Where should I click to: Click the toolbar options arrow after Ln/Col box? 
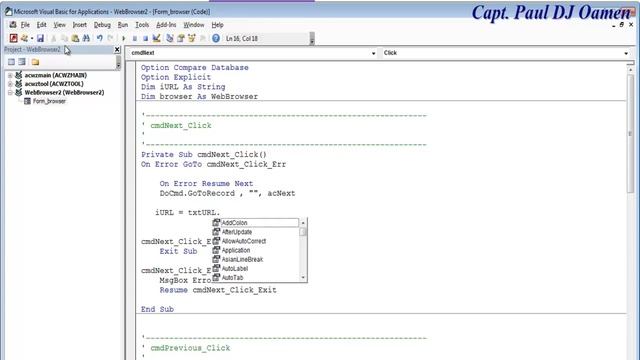[312, 39]
